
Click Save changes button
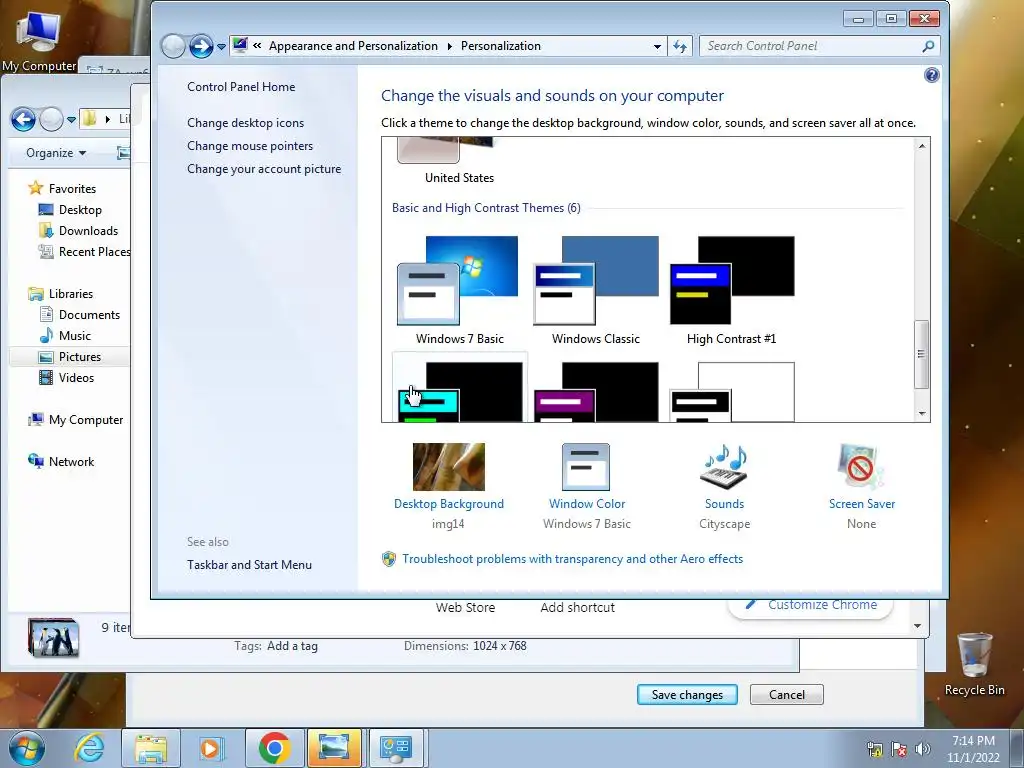(x=687, y=695)
